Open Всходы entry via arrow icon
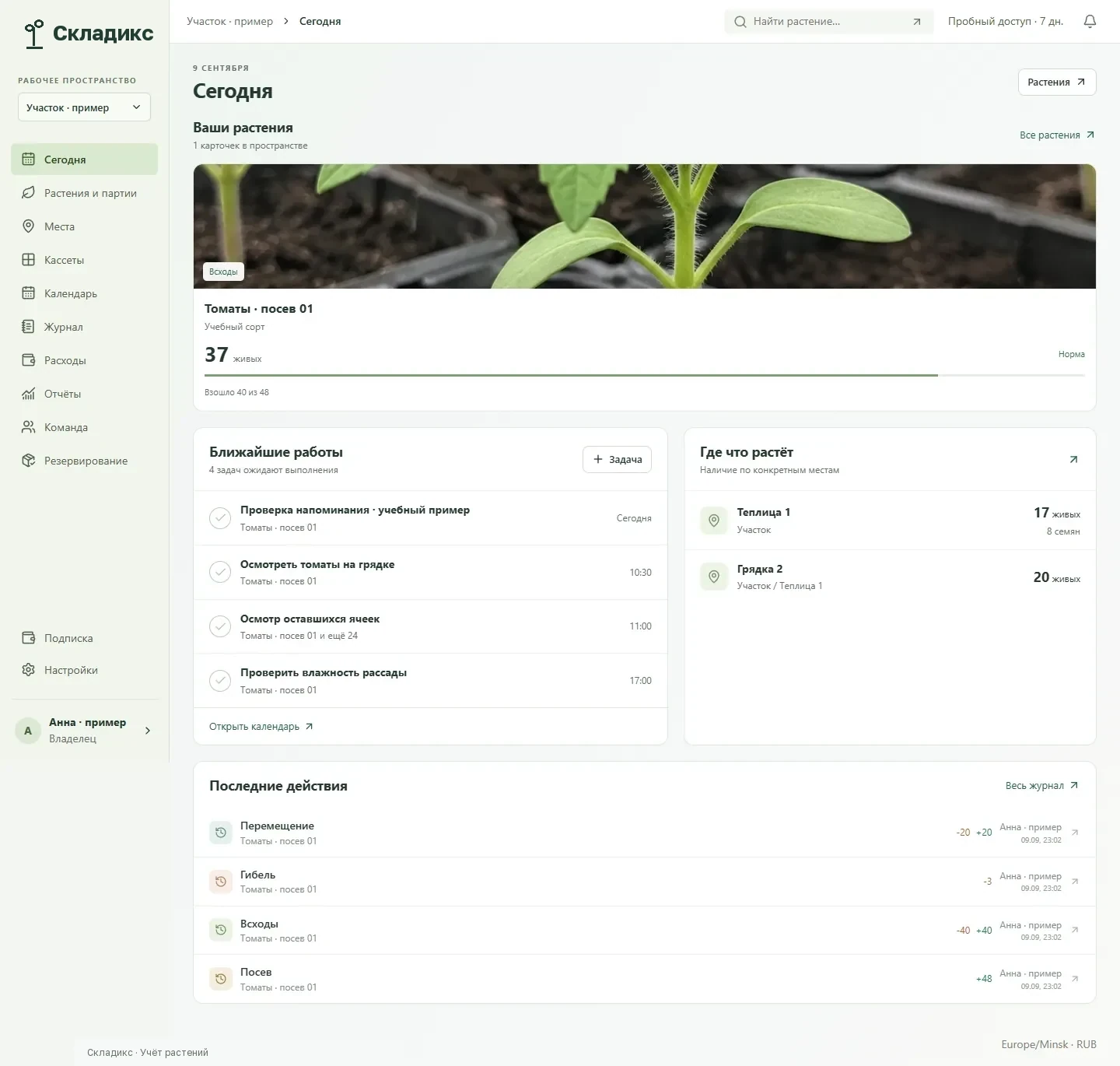Viewport: 1120px width, 1066px height. click(1075, 930)
